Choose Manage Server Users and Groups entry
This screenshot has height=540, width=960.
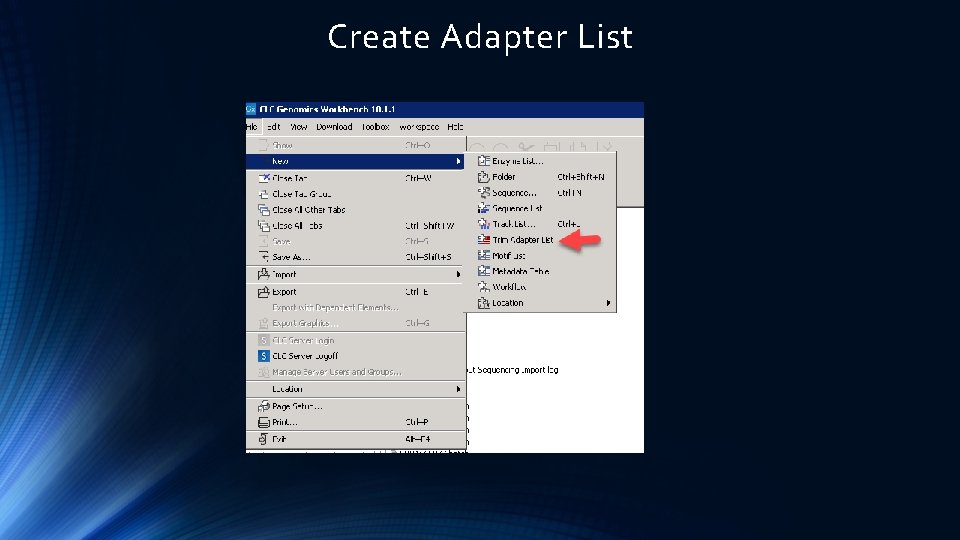pos(355,372)
